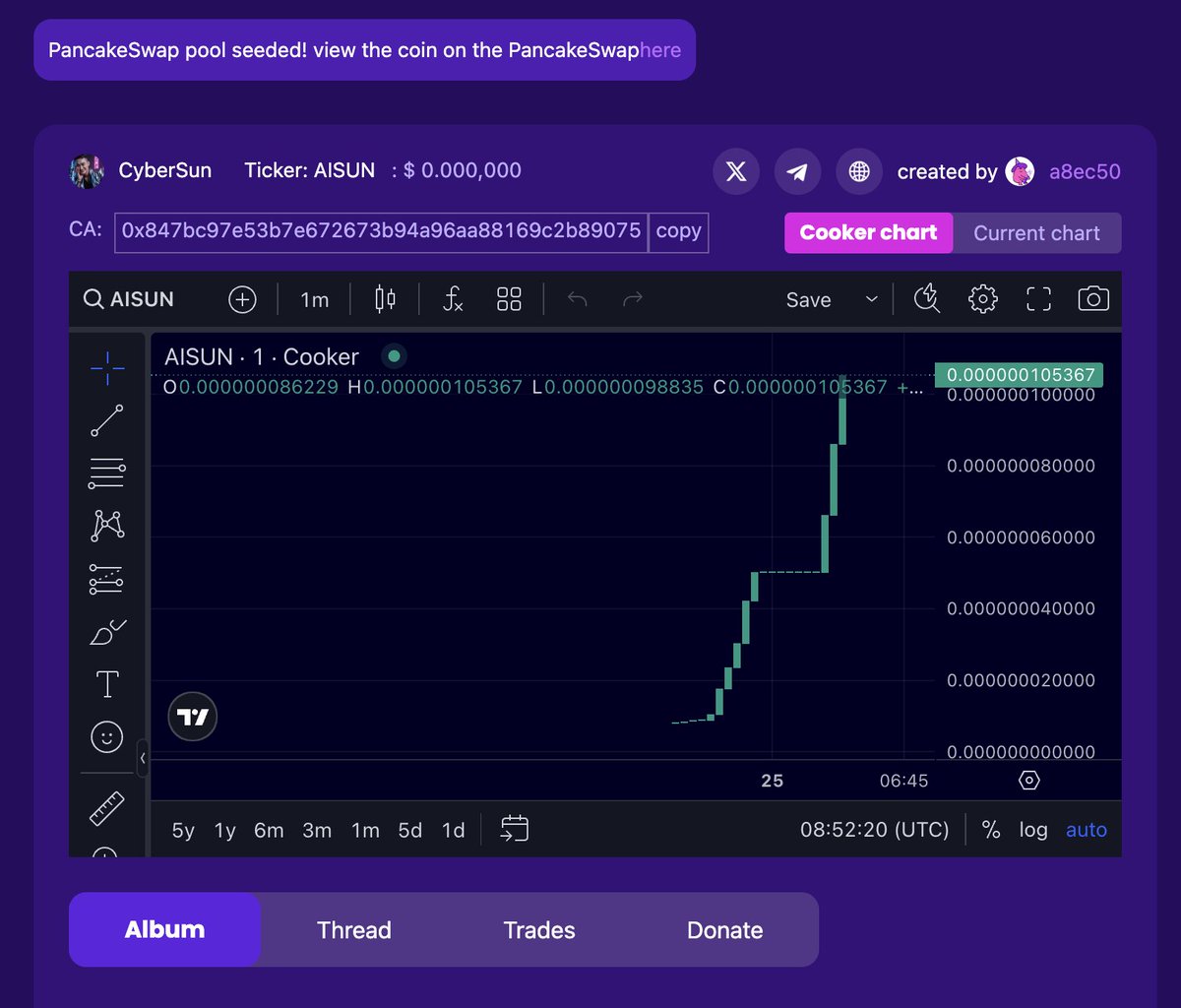
Task: Open creator a8ec50 avatar
Action: [x=1021, y=172]
